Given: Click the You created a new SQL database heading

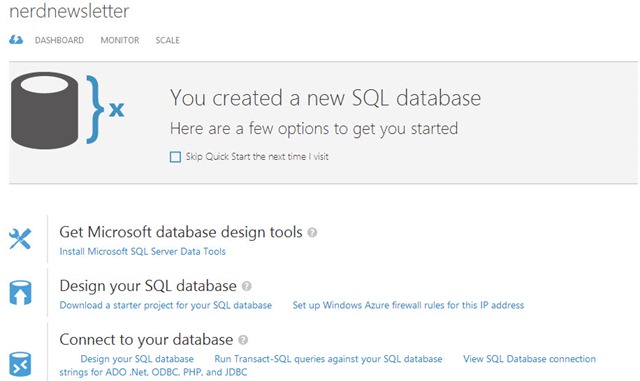Looking at the screenshot, I should [x=325, y=98].
